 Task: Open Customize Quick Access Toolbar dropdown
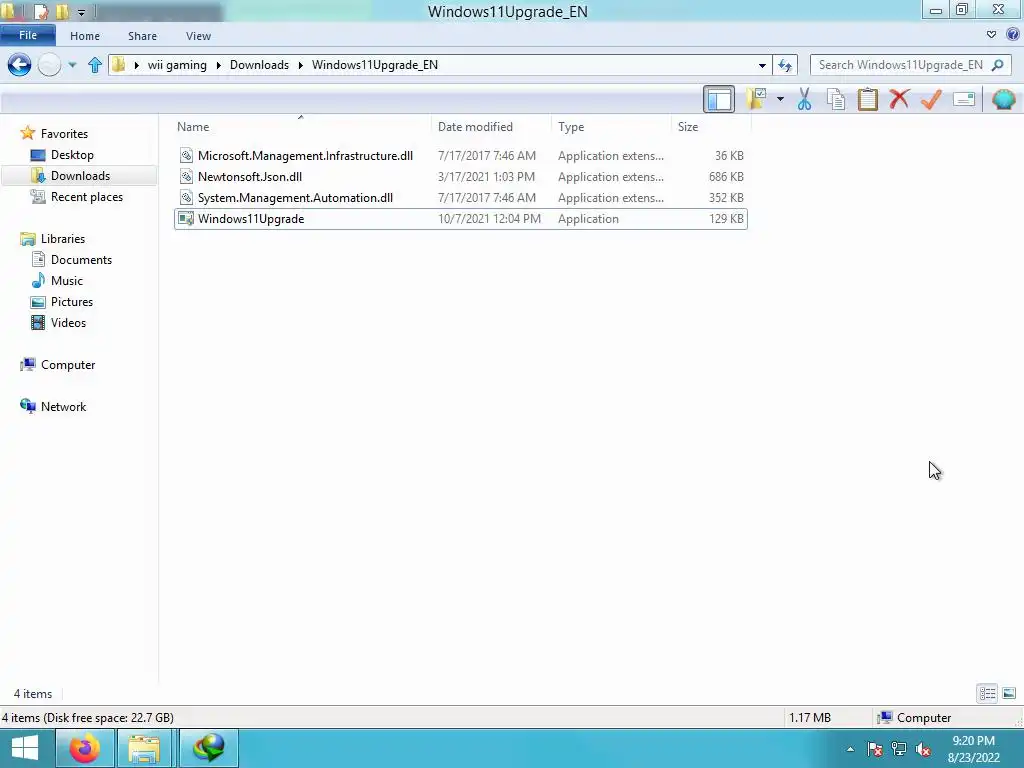pyautogui.click(x=81, y=12)
